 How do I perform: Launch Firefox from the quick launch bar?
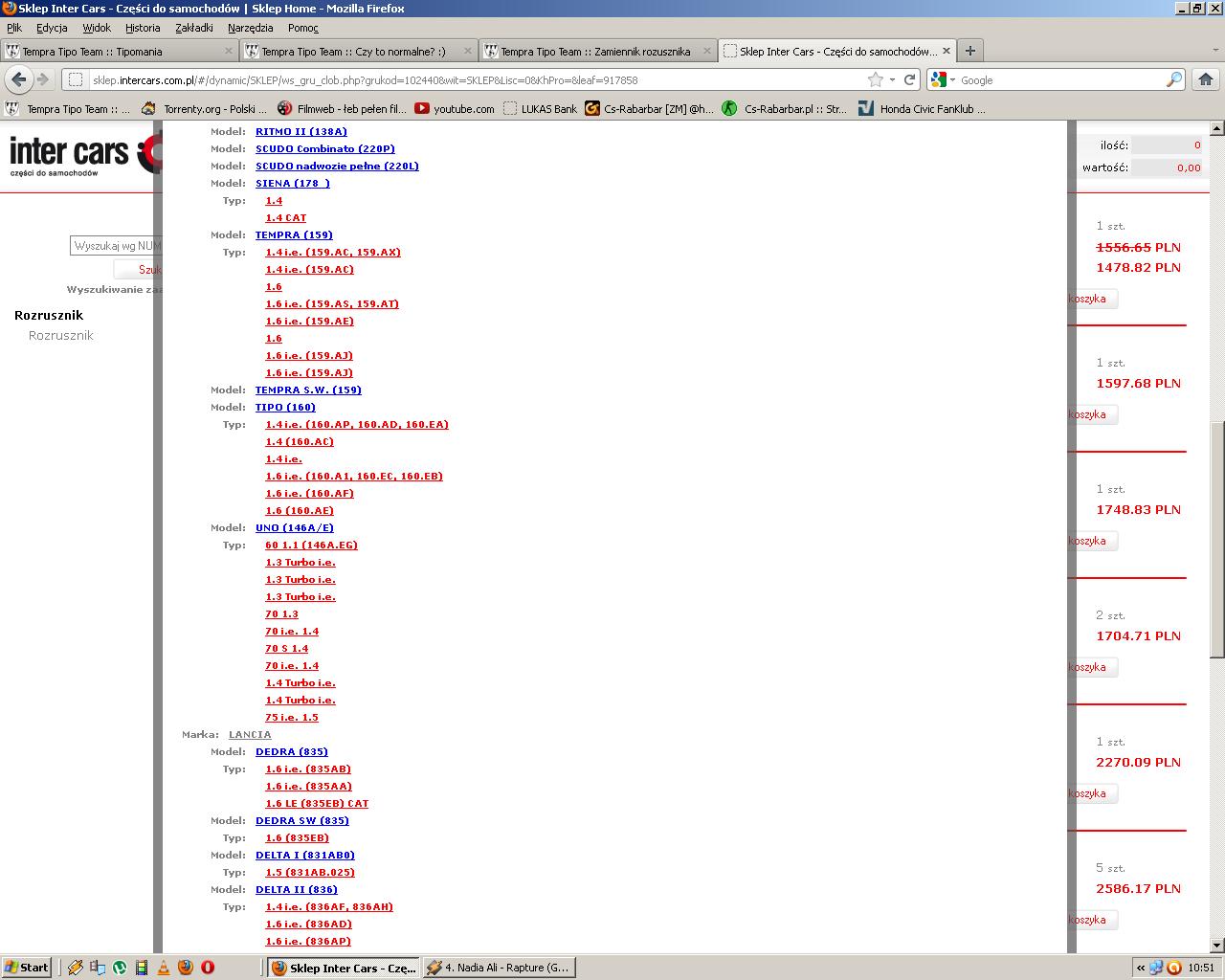coord(186,968)
